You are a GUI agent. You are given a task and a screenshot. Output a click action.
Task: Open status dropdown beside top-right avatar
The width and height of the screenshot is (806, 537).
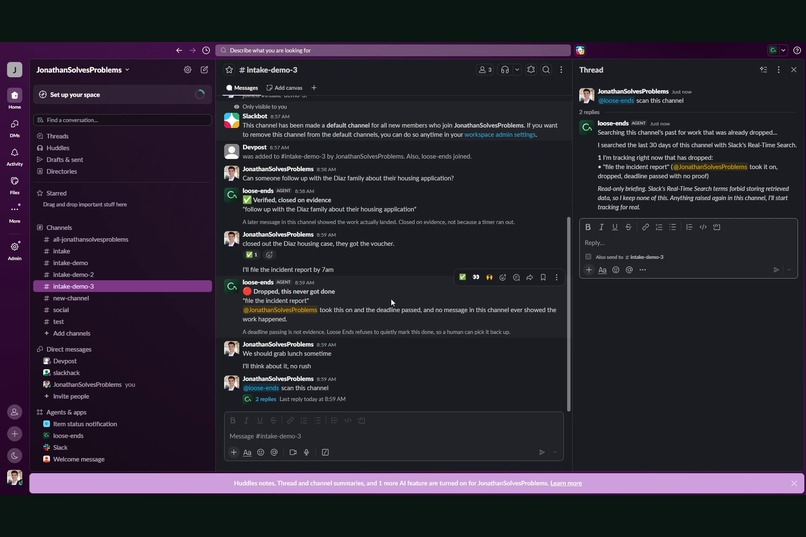[x=783, y=50]
